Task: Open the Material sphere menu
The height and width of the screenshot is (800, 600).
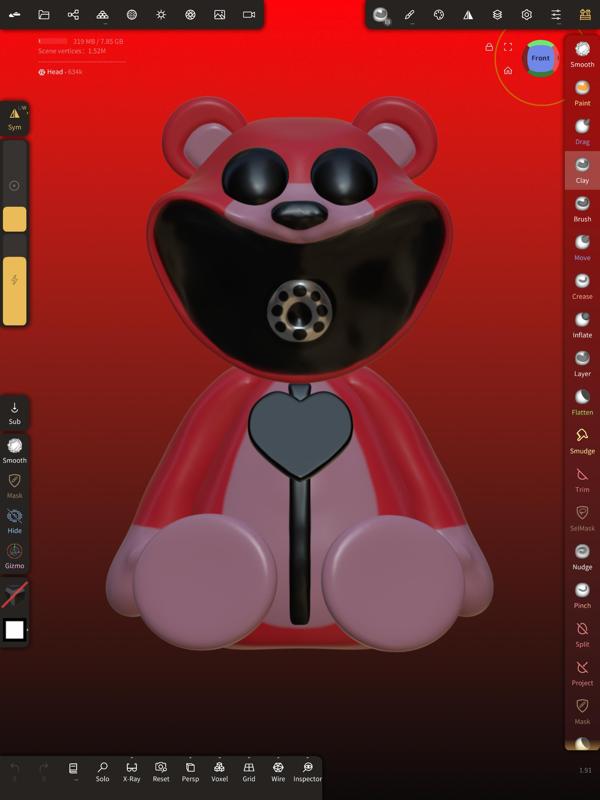Action: click(132, 14)
